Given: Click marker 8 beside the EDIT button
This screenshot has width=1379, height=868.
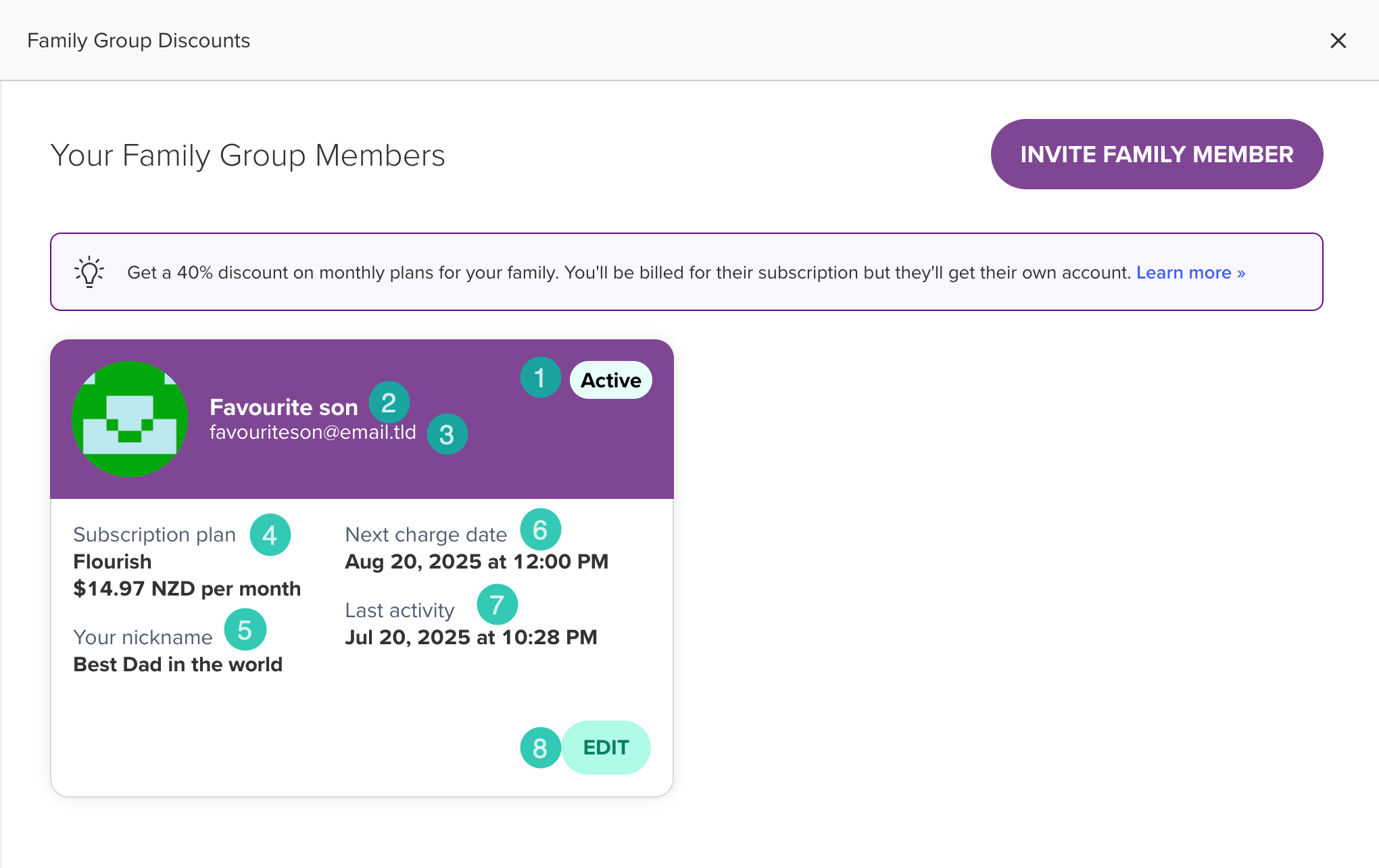Looking at the screenshot, I should coord(539,748).
